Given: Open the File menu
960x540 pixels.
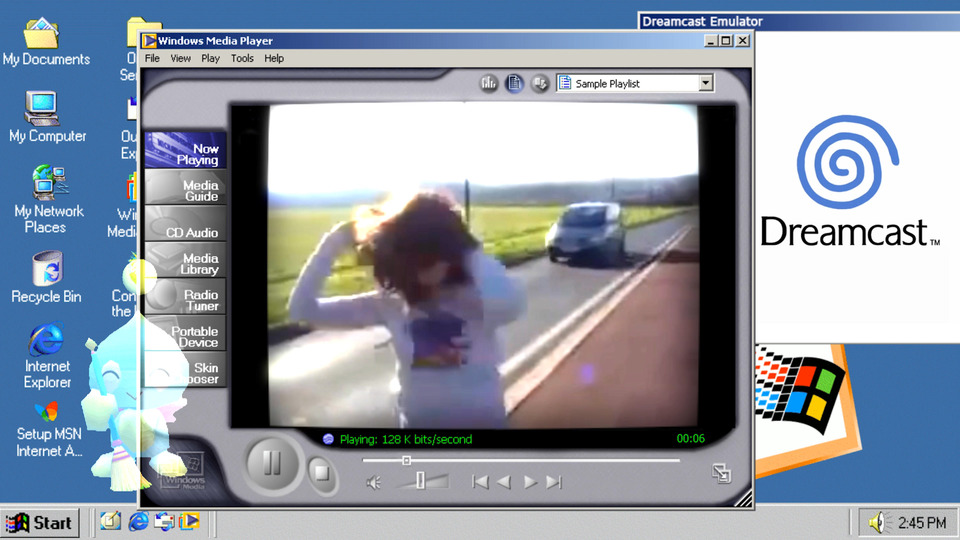Looking at the screenshot, I should [x=152, y=58].
